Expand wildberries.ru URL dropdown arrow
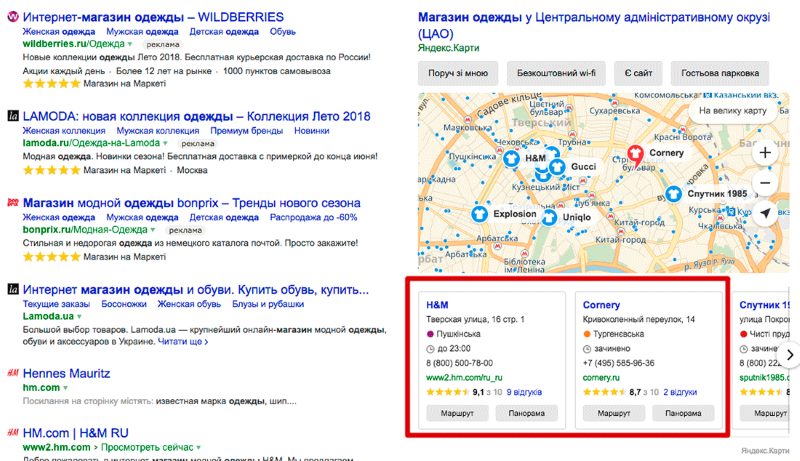The image size is (800, 461). pos(130,44)
